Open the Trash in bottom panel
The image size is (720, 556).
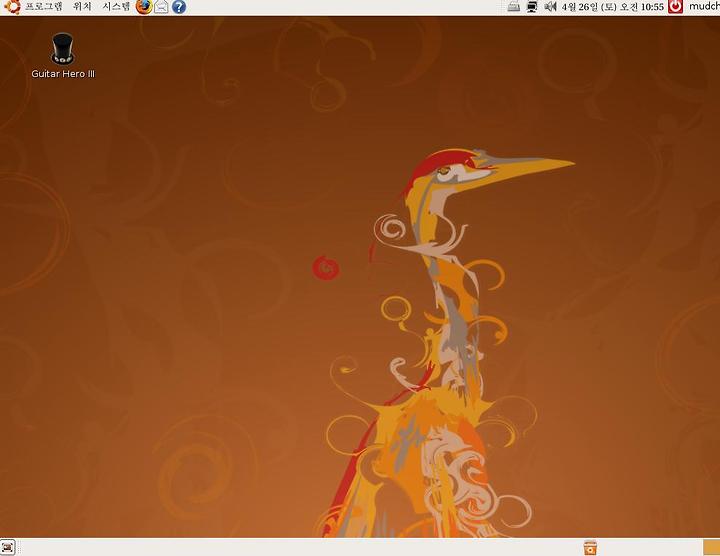pos(590,548)
